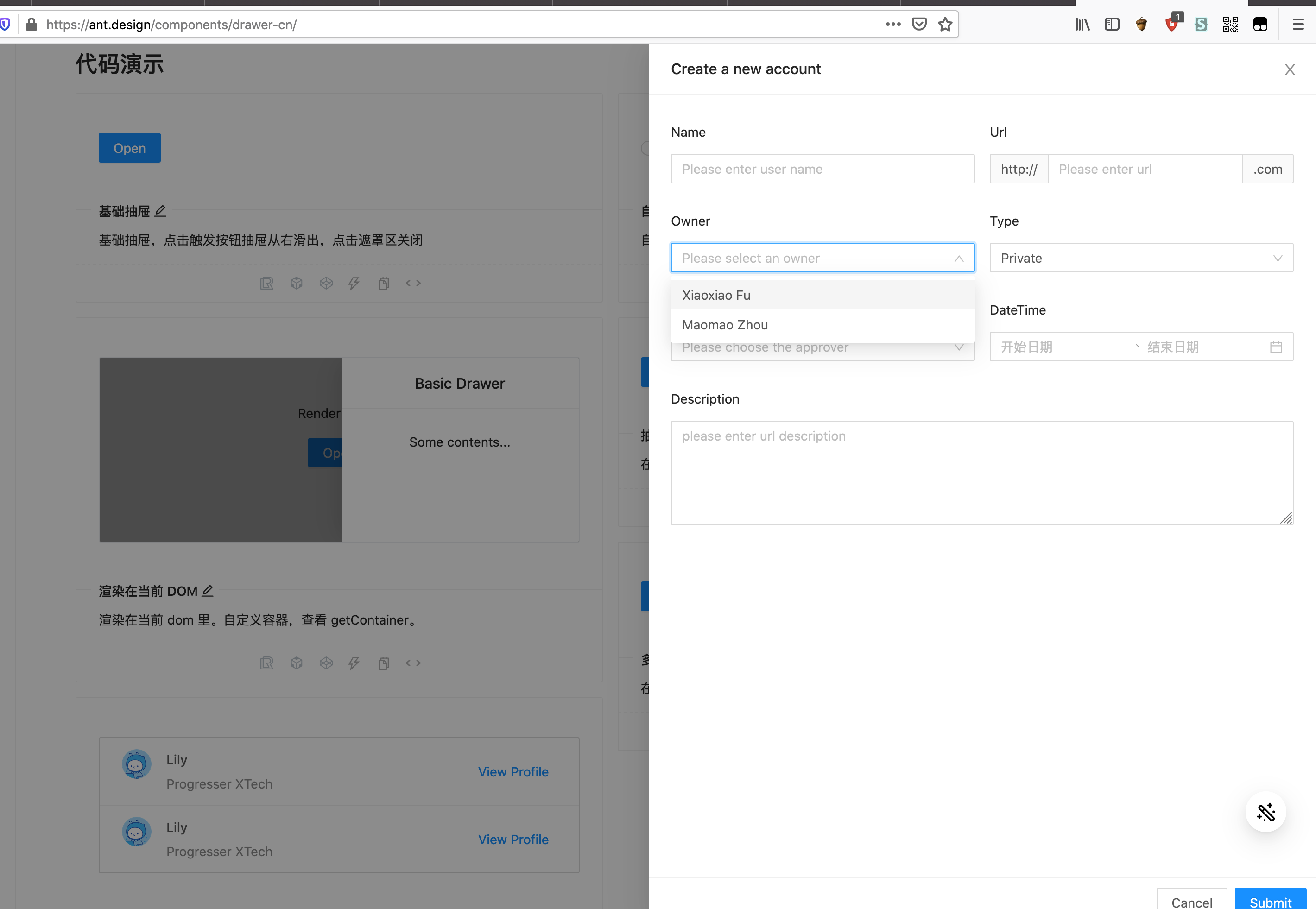Click View Profile for Lily
The height and width of the screenshot is (909, 1316).
click(x=512, y=771)
